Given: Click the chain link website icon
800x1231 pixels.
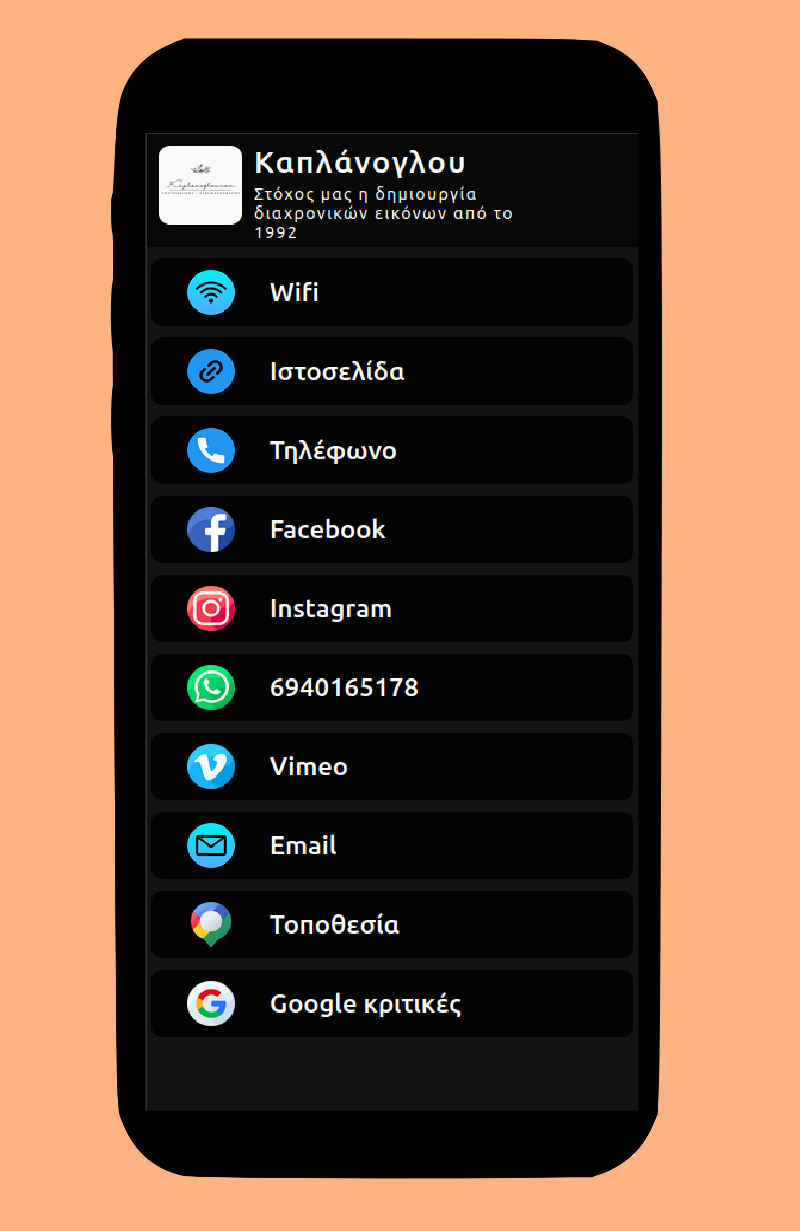Looking at the screenshot, I should (211, 372).
